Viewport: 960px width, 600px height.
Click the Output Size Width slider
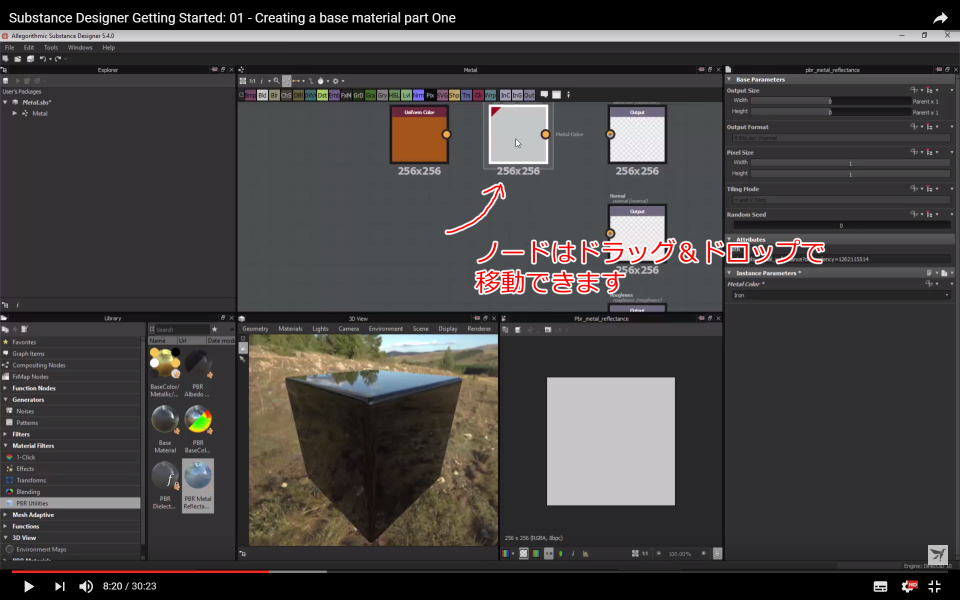click(831, 101)
